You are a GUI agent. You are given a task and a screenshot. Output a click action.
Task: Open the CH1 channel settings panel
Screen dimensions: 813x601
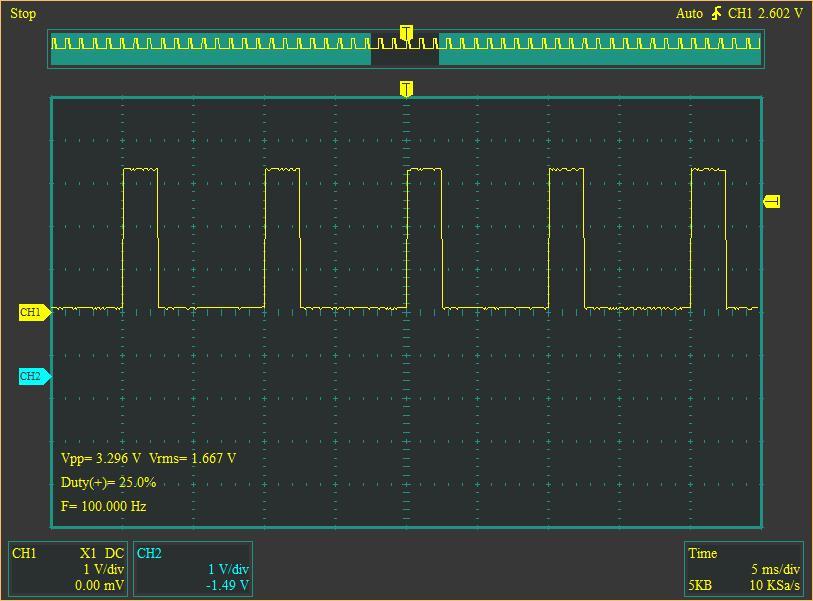click(68, 569)
